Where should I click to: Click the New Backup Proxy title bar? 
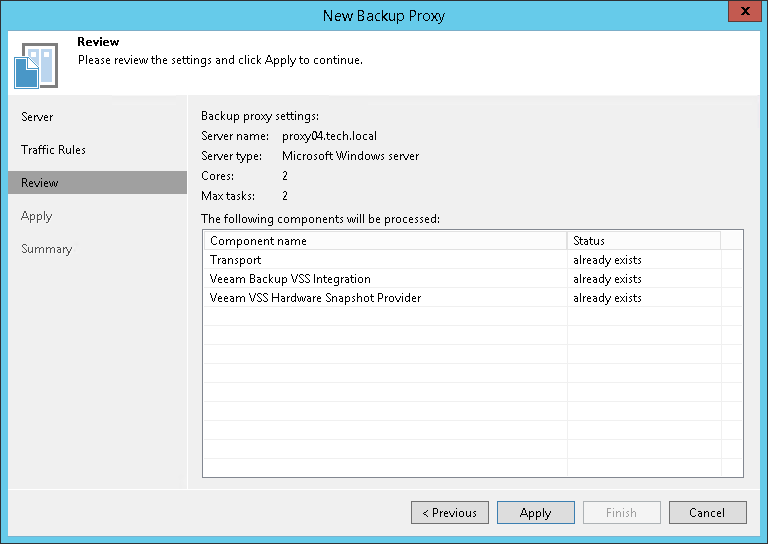(384, 16)
